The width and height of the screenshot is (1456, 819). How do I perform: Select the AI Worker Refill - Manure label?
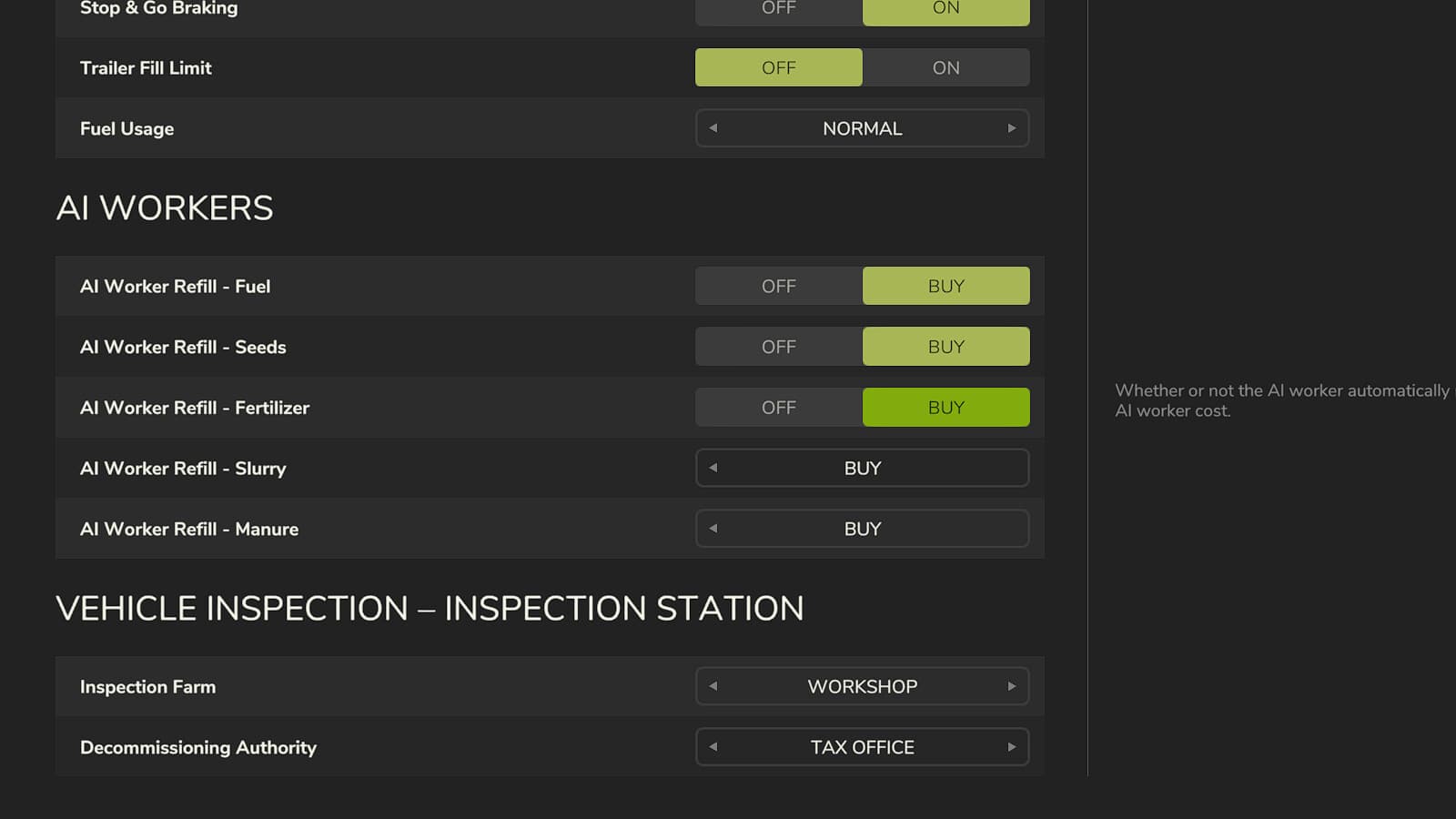tap(189, 530)
